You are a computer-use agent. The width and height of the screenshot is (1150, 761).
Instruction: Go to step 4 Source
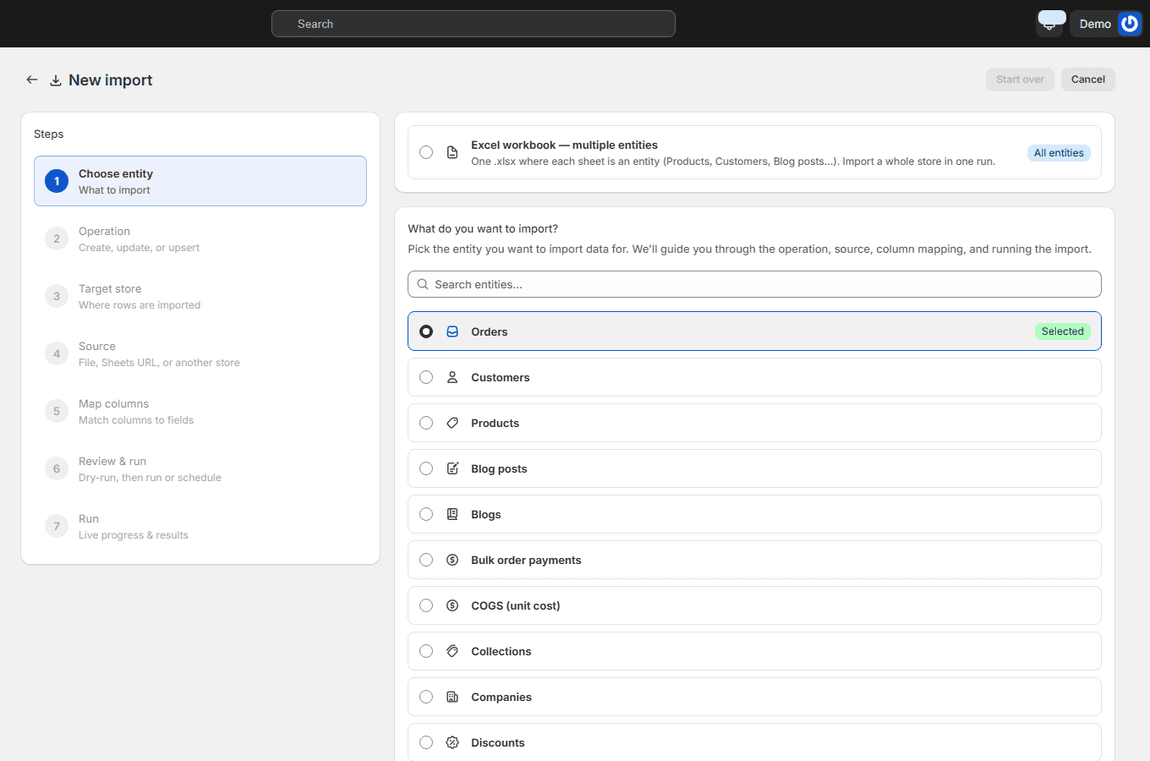pyautogui.click(x=200, y=353)
